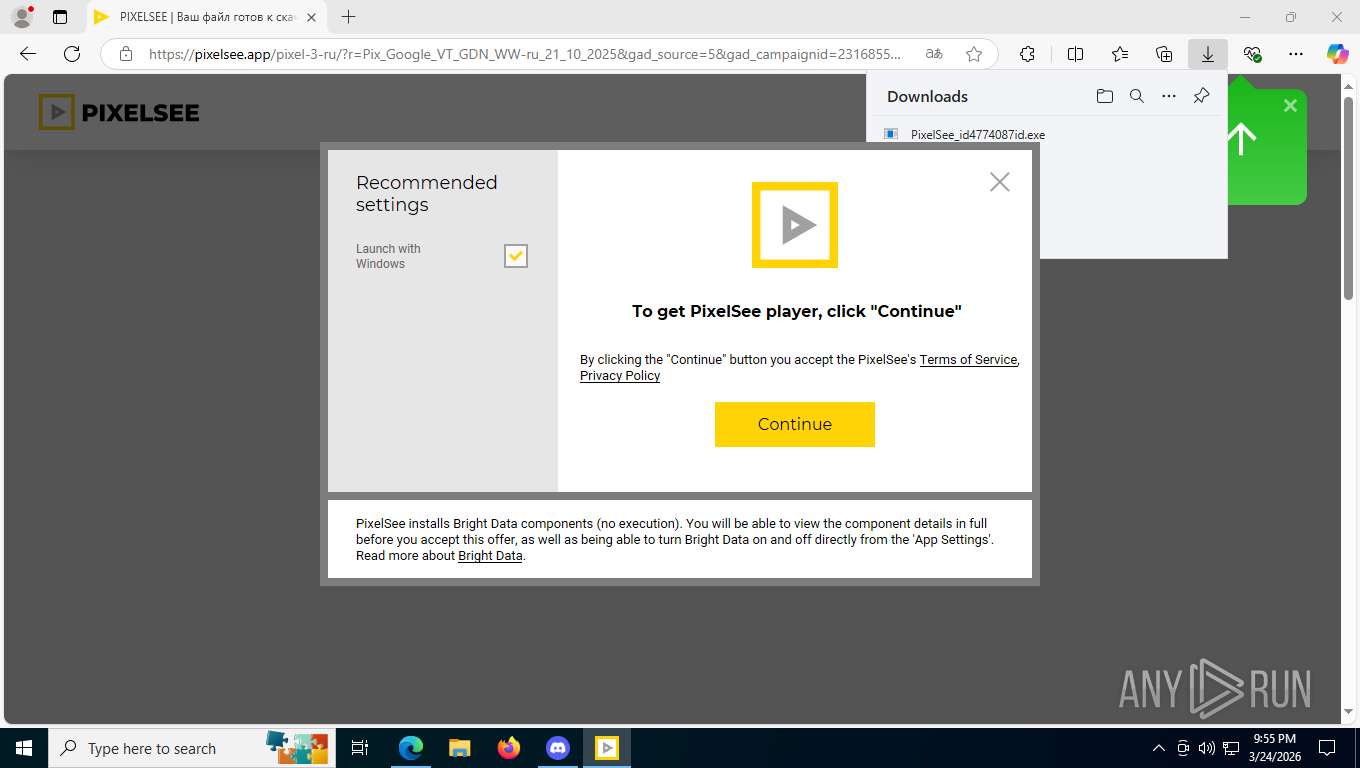Screen dimensions: 1360x768
Task: Open more options in Downloads panel
Action: point(1168,96)
